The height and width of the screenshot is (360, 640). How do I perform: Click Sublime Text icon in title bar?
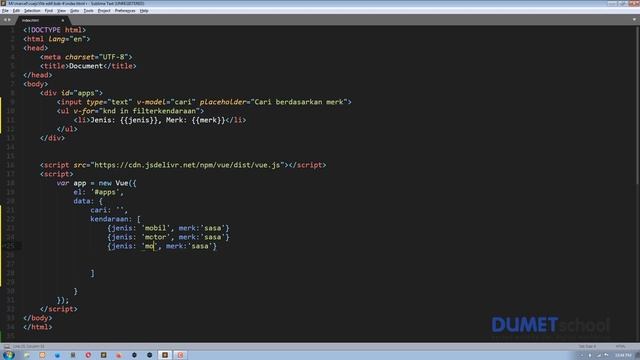point(3,3)
